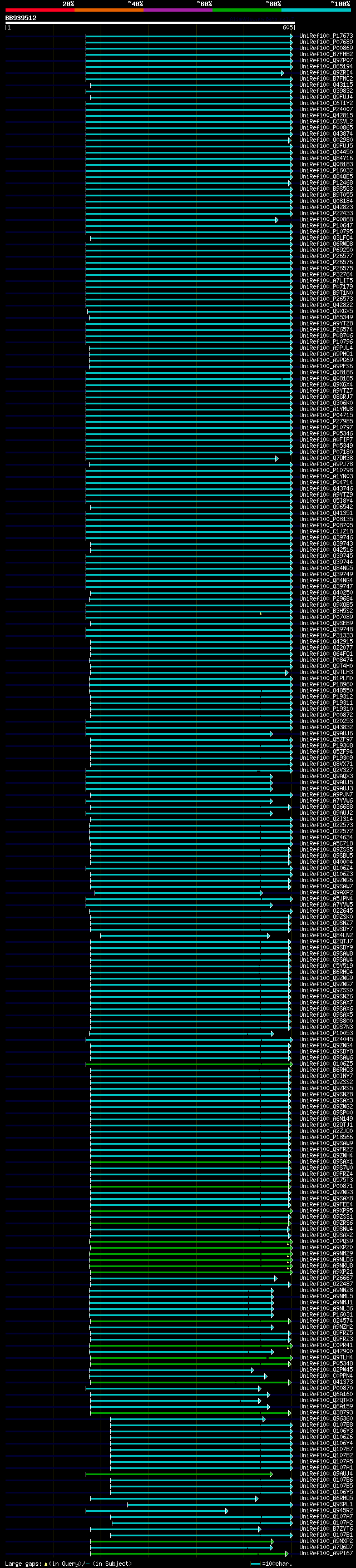
Task: Click label UniRef100_P26667
Action: click(325, 1278)
